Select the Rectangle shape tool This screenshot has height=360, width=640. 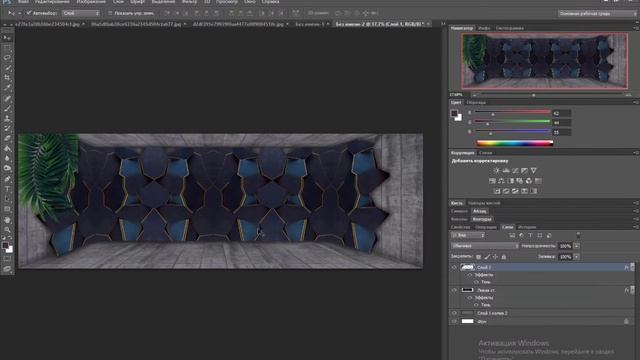pos(7,209)
